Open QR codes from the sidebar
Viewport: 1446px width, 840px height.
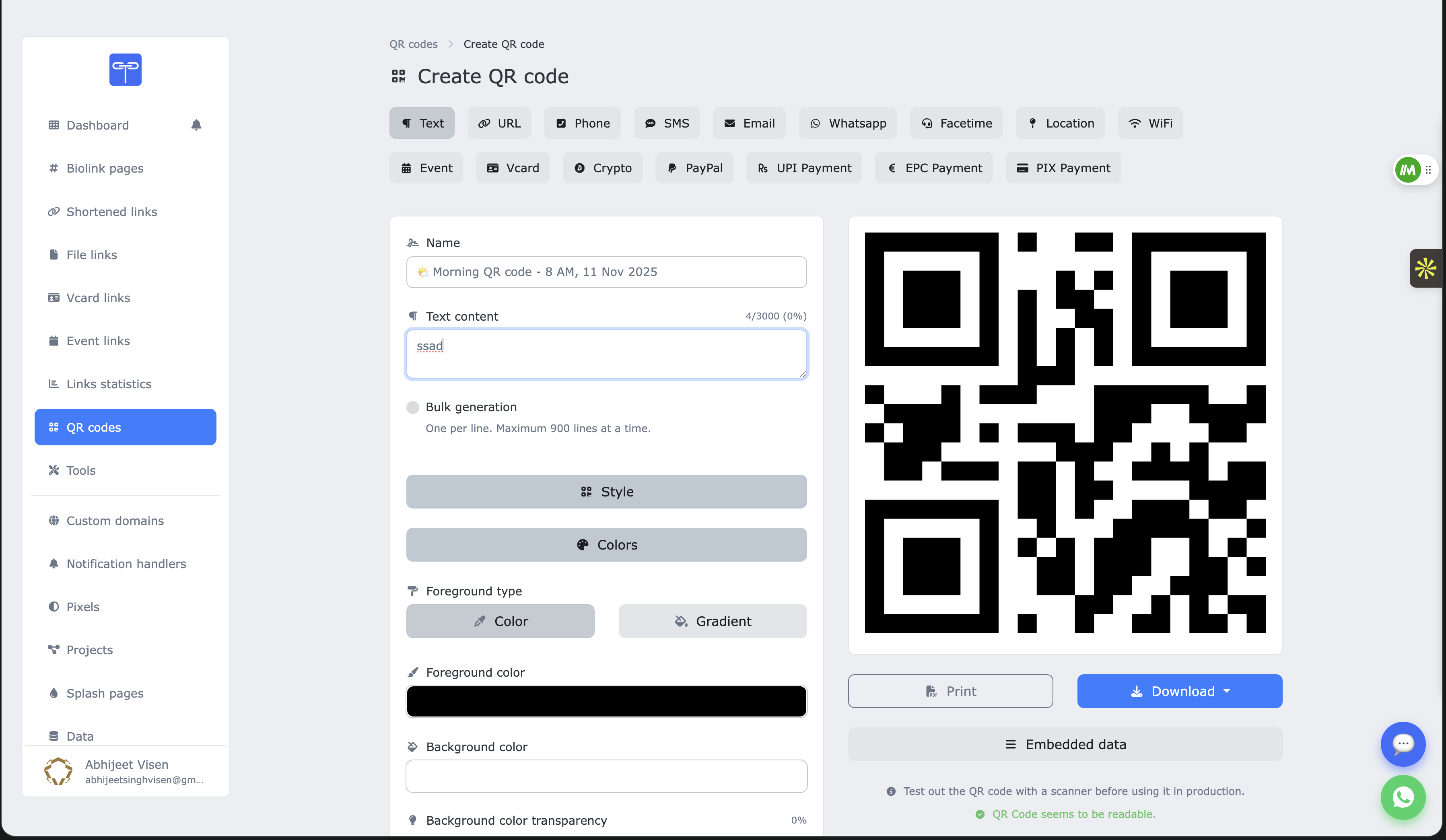125,427
